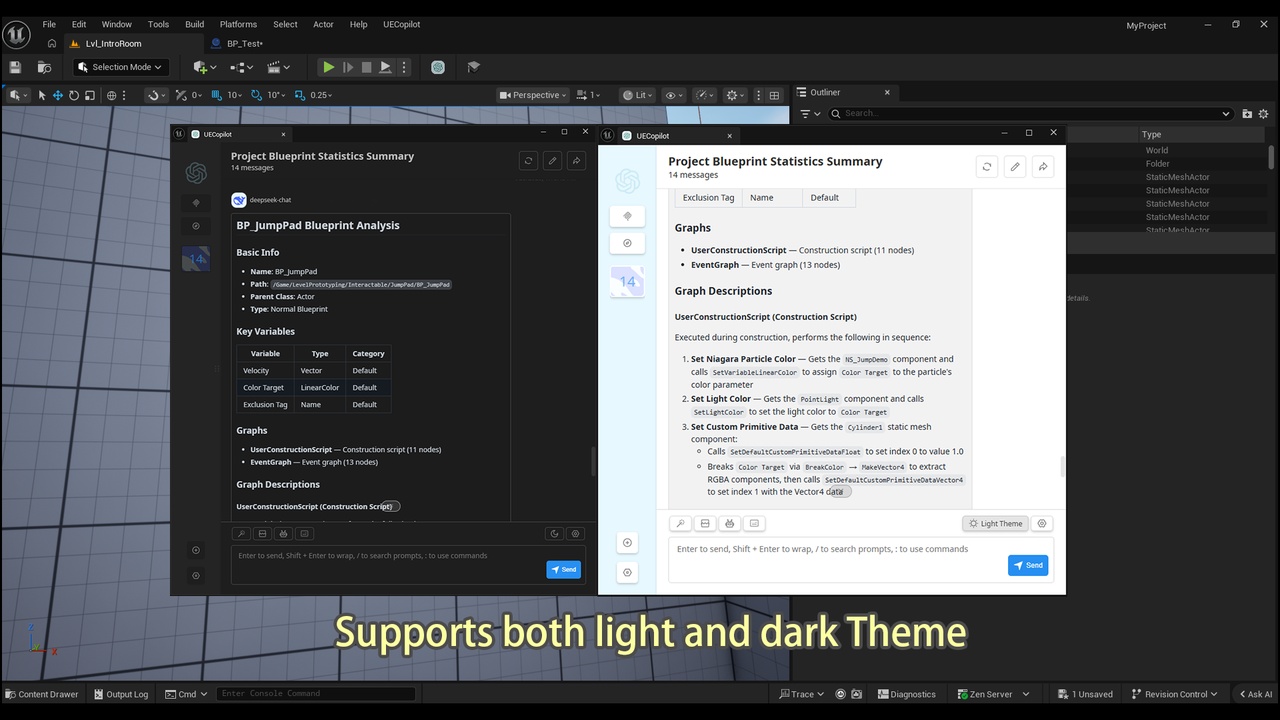The height and width of the screenshot is (720, 1280).
Task: Activate the Rotate gizmo tool
Action: pos(74,95)
